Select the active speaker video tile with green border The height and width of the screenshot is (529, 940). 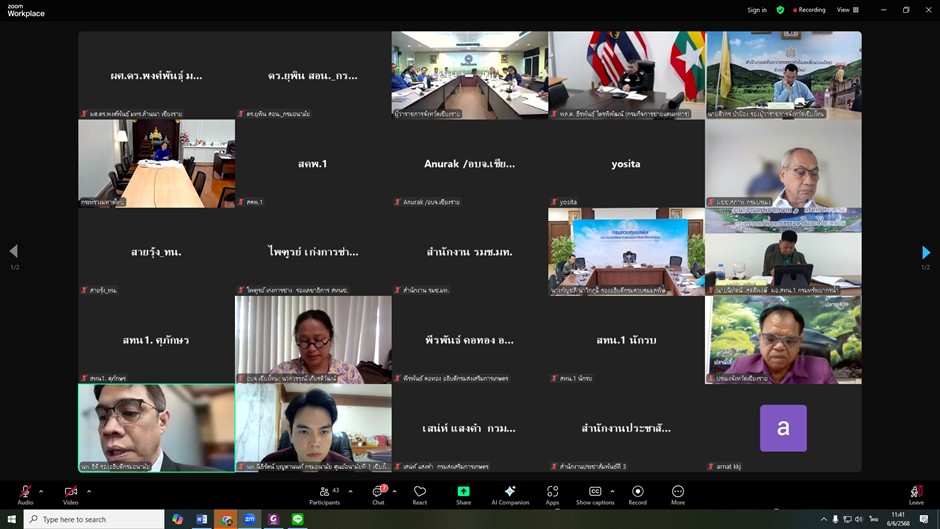(x=156, y=428)
